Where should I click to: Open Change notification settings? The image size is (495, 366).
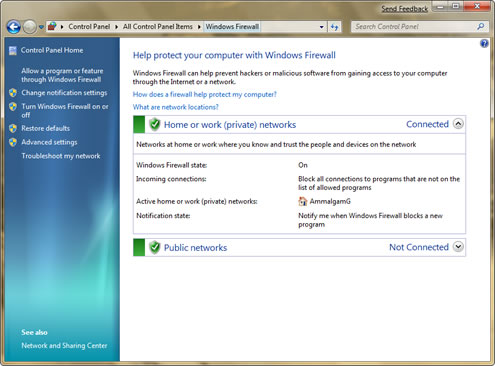(64, 93)
